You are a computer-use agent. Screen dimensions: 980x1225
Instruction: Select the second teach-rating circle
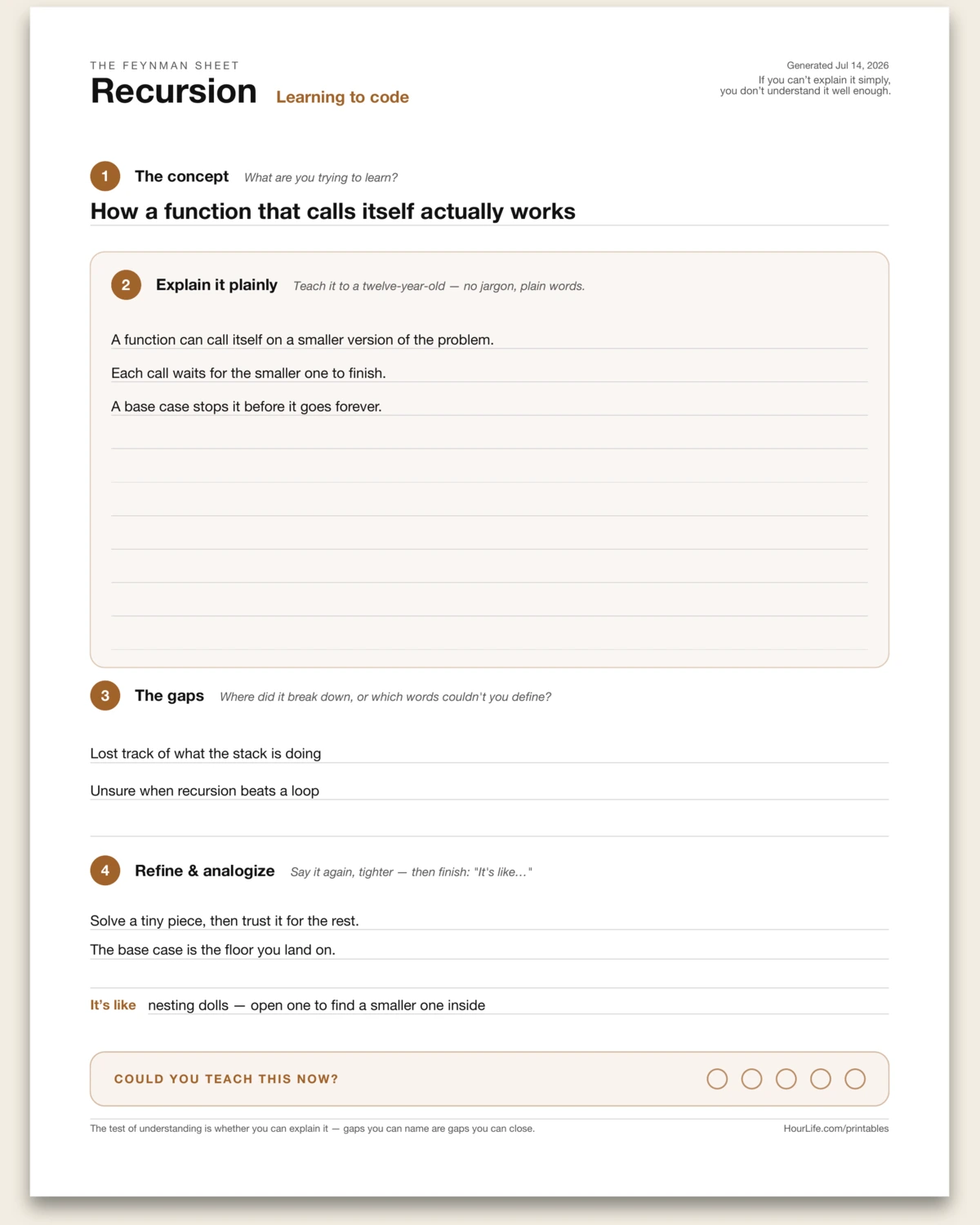point(751,1079)
